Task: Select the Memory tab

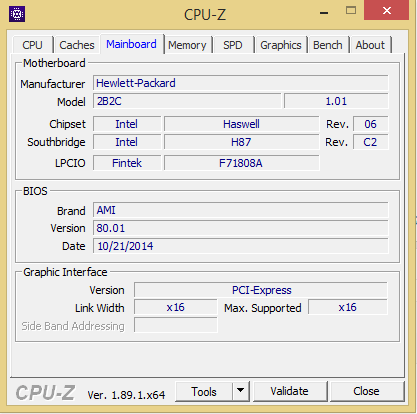Action: pyautogui.click(x=187, y=45)
